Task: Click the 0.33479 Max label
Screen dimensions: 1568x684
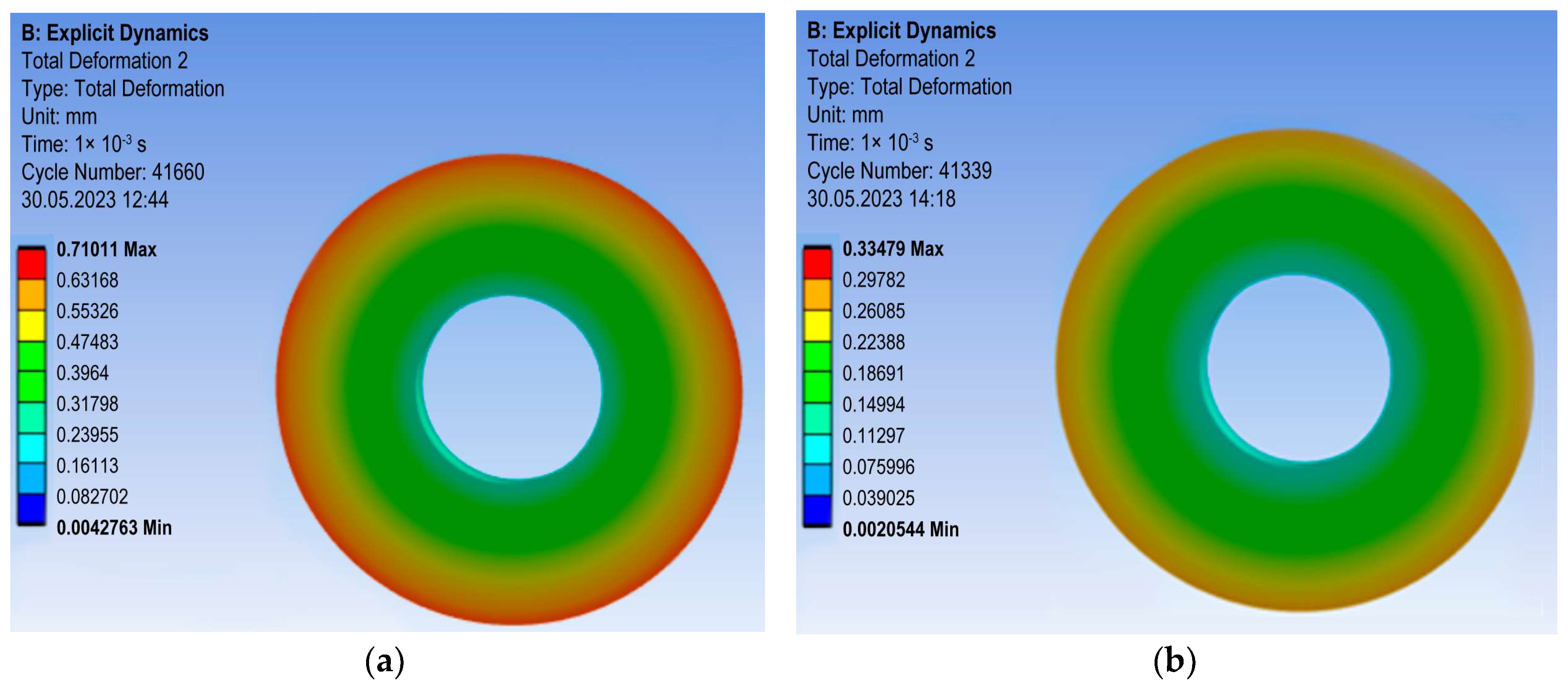Action: pyautogui.click(x=892, y=248)
